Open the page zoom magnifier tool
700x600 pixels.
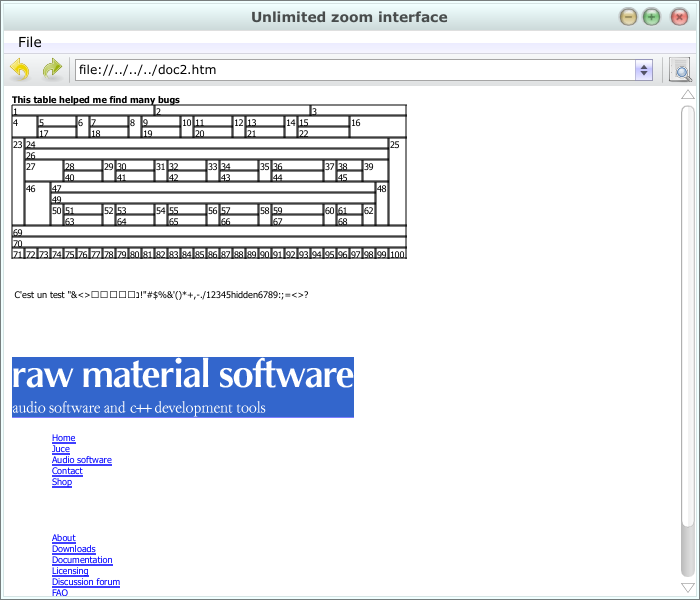pyautogui.click(x=680, y=70)
